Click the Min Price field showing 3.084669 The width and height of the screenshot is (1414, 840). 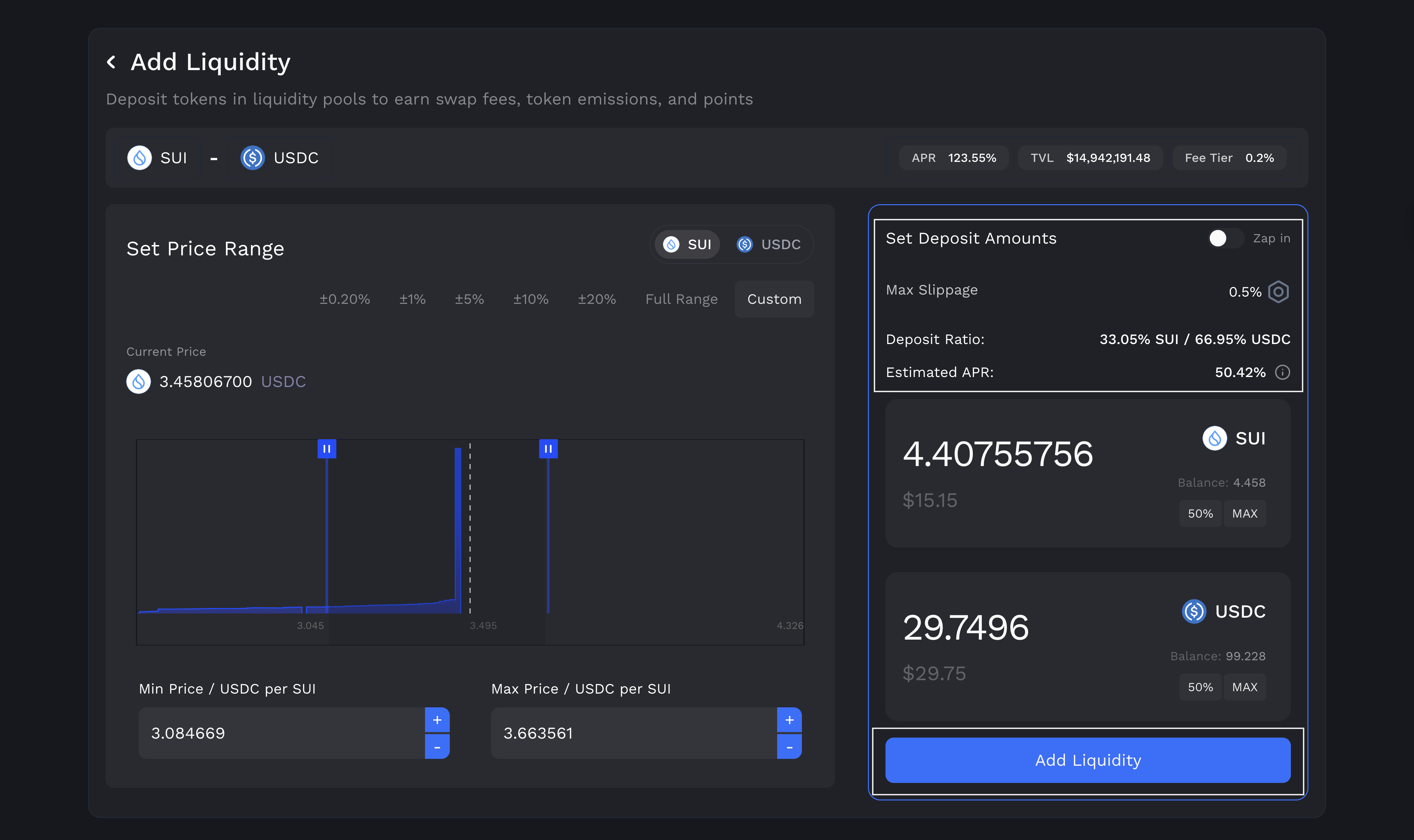(x=281, y=733)
